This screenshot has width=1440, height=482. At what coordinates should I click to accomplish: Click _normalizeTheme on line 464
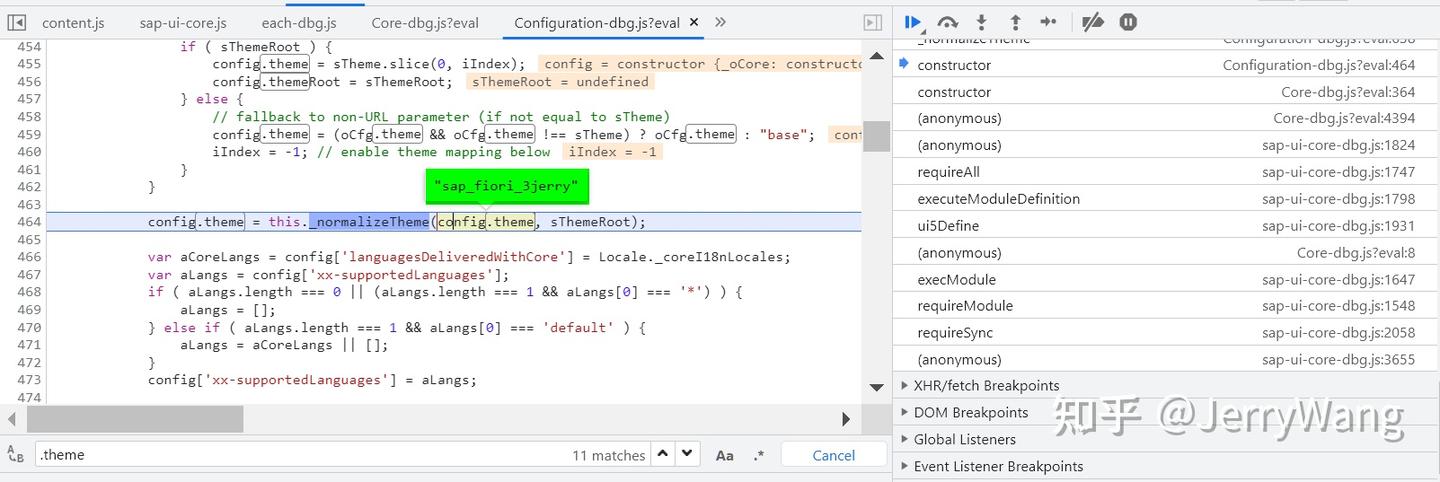(368, 222)
